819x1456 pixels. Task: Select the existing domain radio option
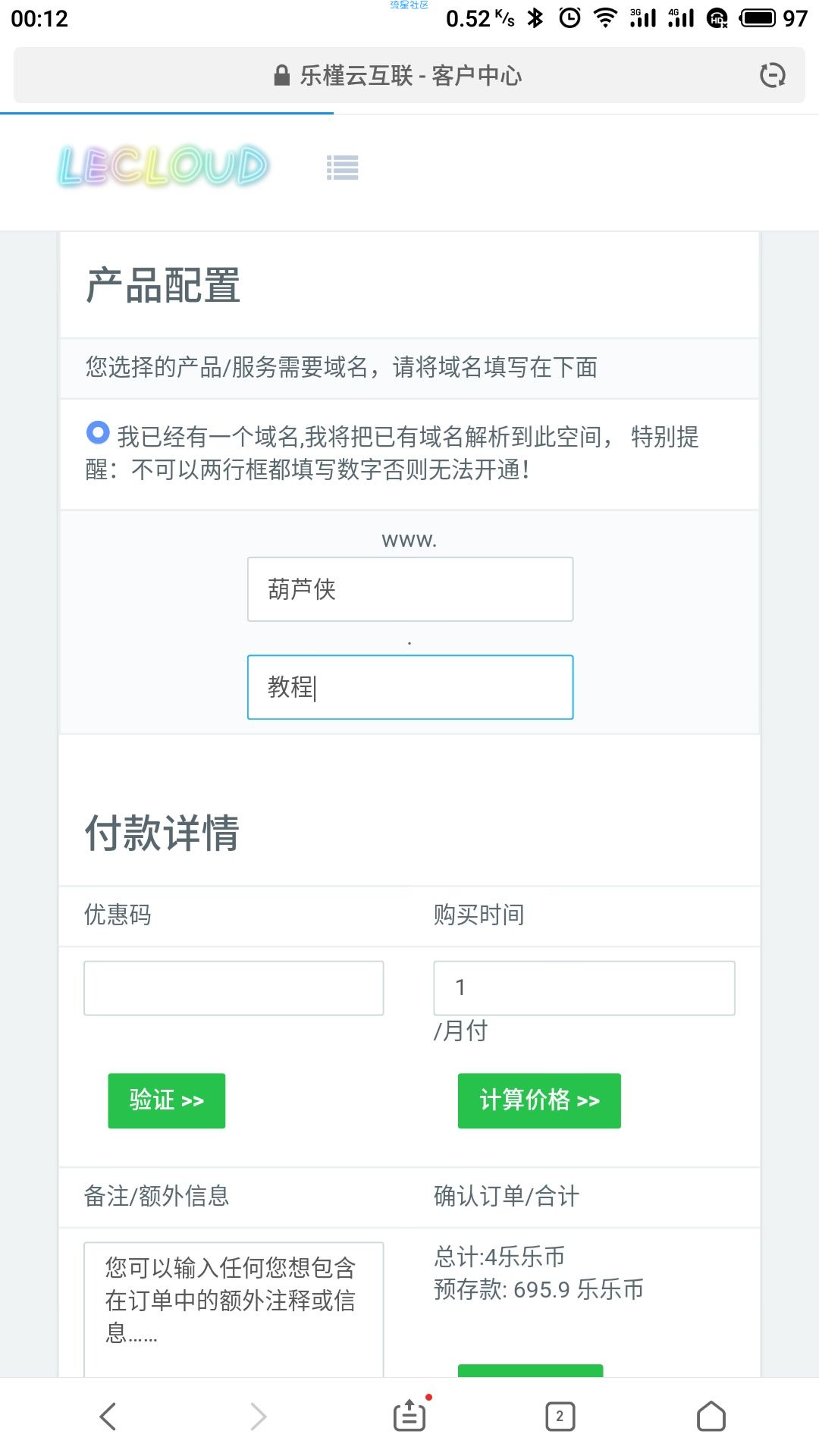pyautogui.click(x=98, y=433)
